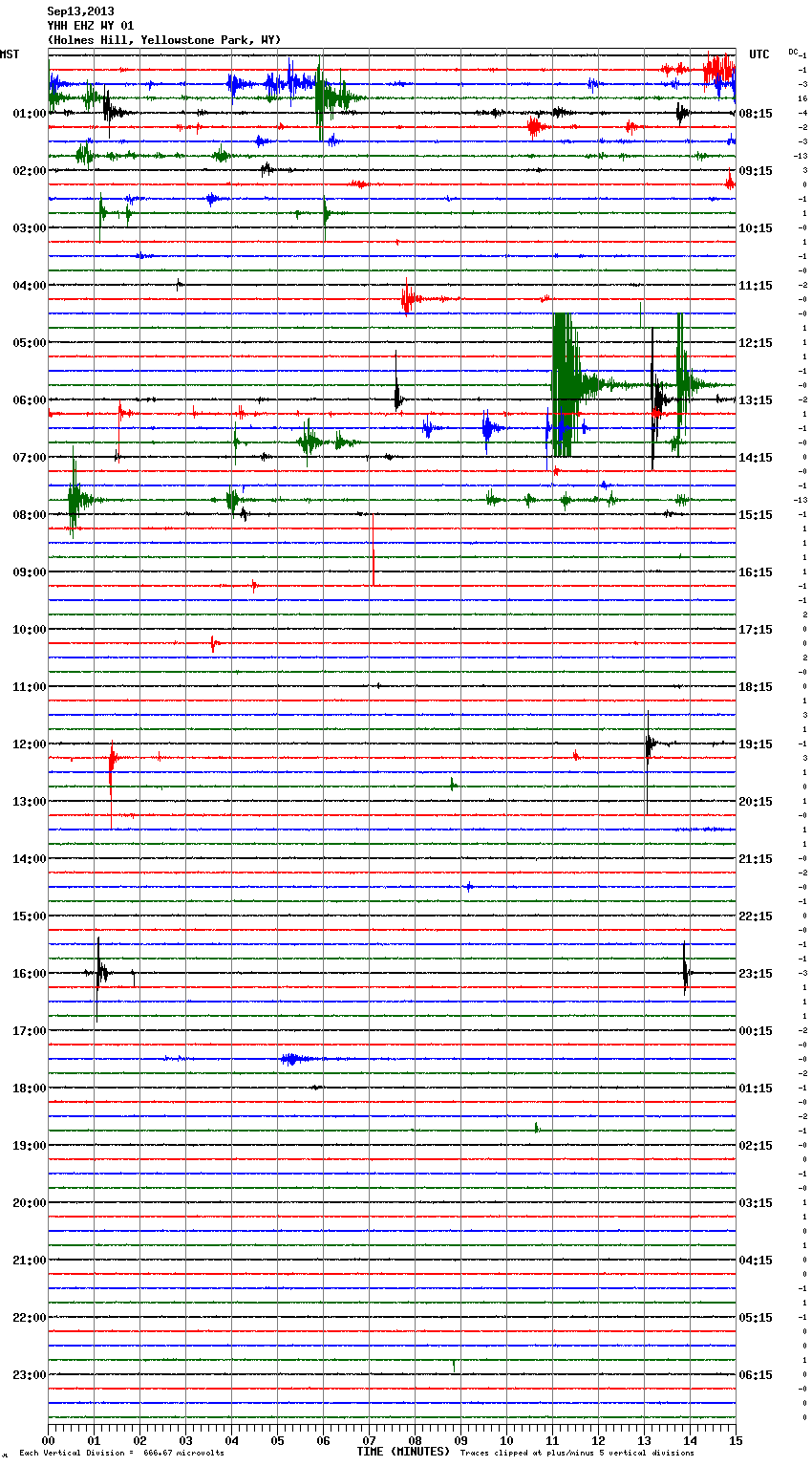Click the 06:15 UTC time label
Viewport: 812px width, 1466px height.
pos(756,1375)
